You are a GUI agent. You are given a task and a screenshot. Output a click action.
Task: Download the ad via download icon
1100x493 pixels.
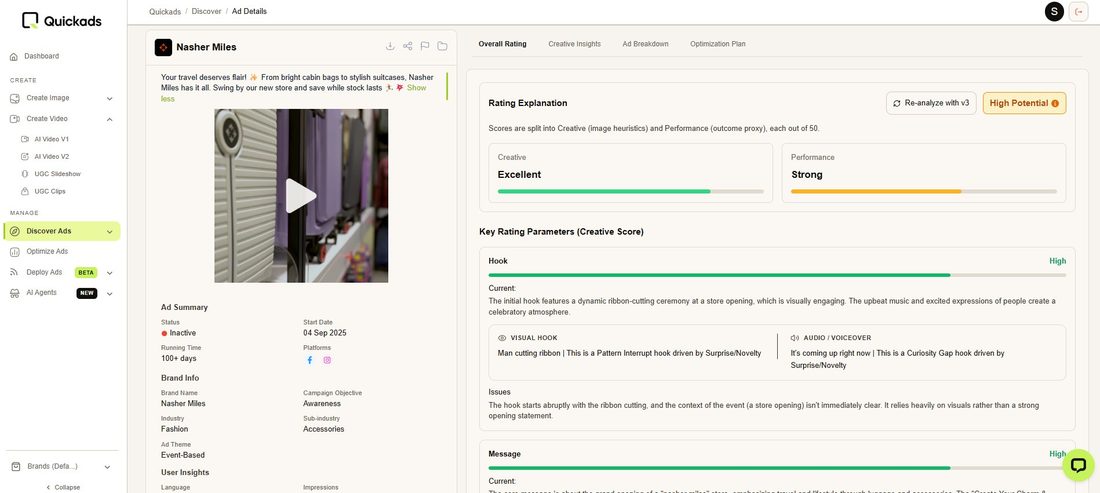click(390, 46)
